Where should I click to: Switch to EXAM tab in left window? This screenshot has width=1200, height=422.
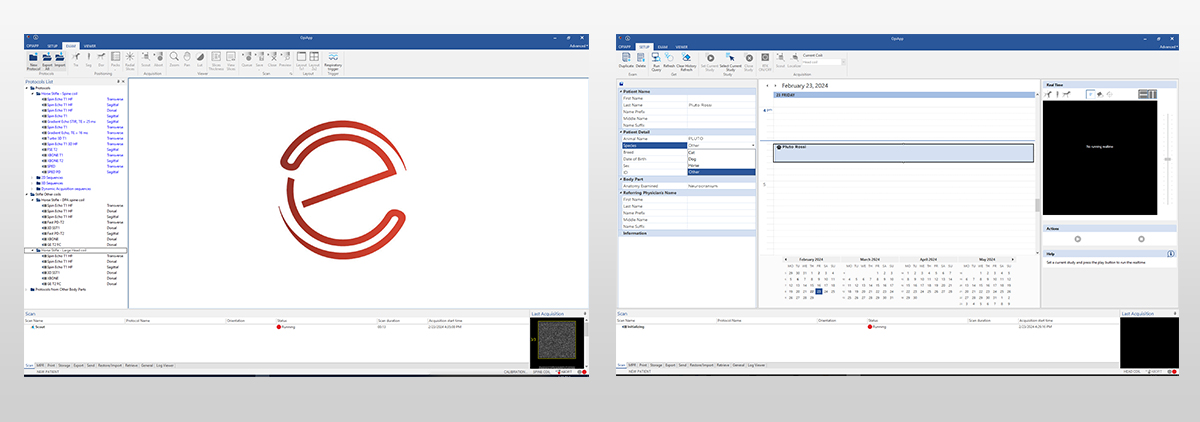tap(71, 46)
